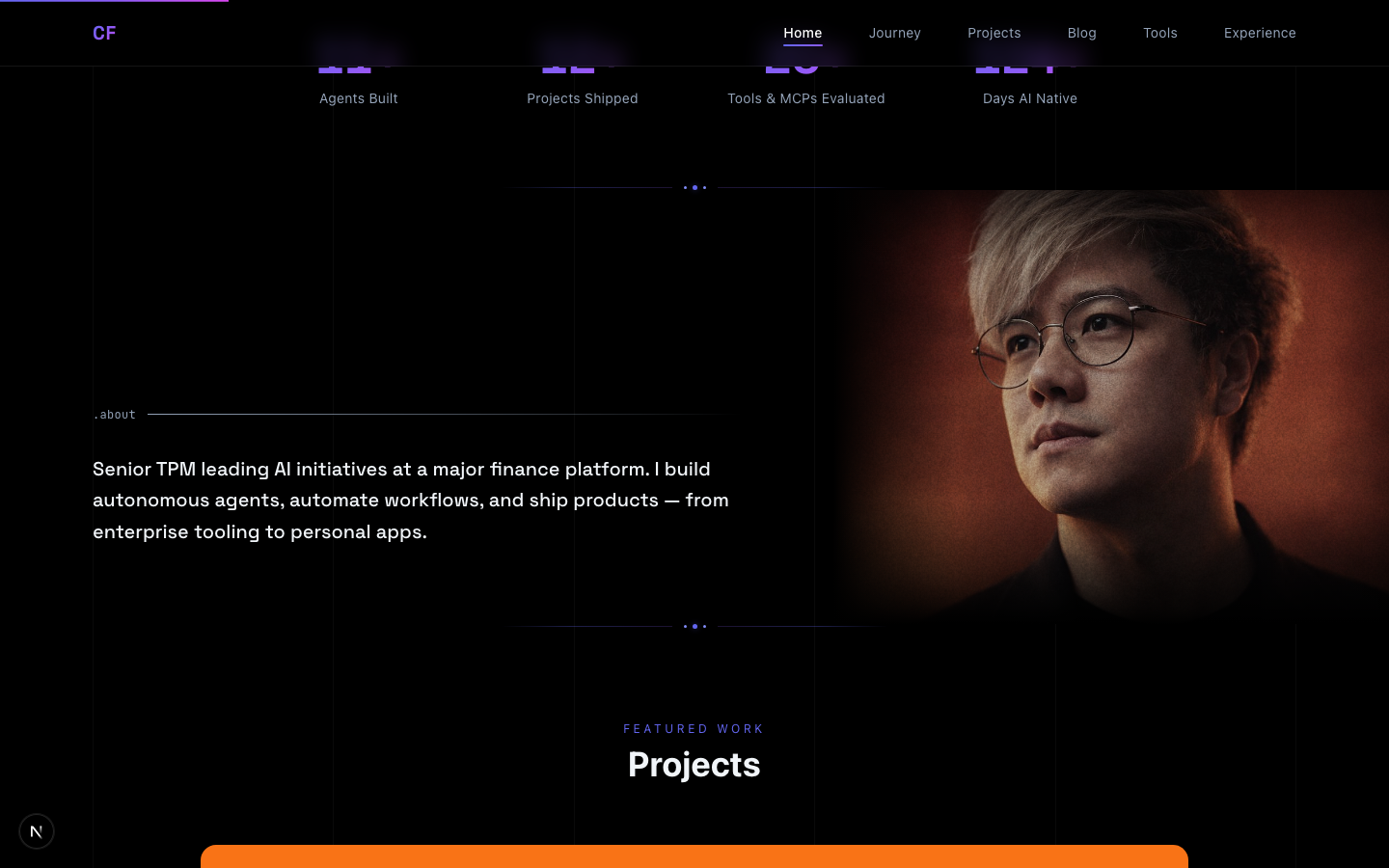Select Tools in the navigation bar

pyautogui.click(x=1160, y=33)
